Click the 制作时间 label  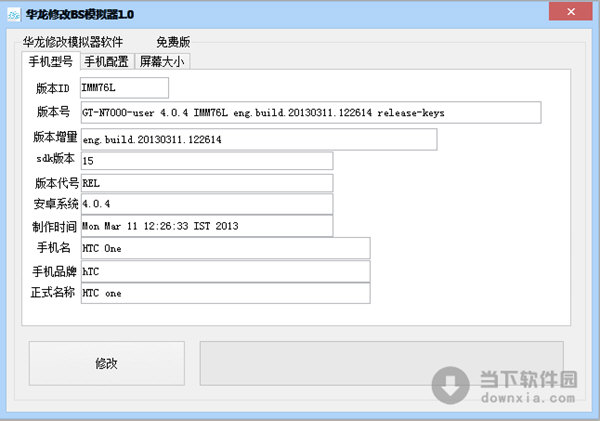[x=54, y=227]
